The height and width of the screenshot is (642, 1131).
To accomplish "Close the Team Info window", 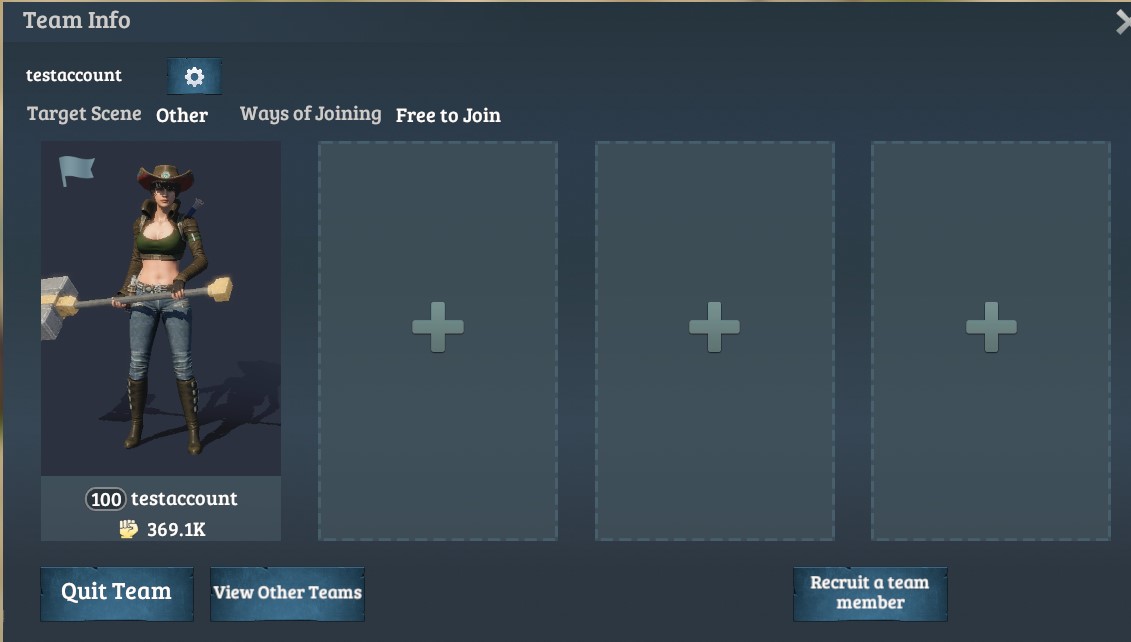I will point(1122,22).
